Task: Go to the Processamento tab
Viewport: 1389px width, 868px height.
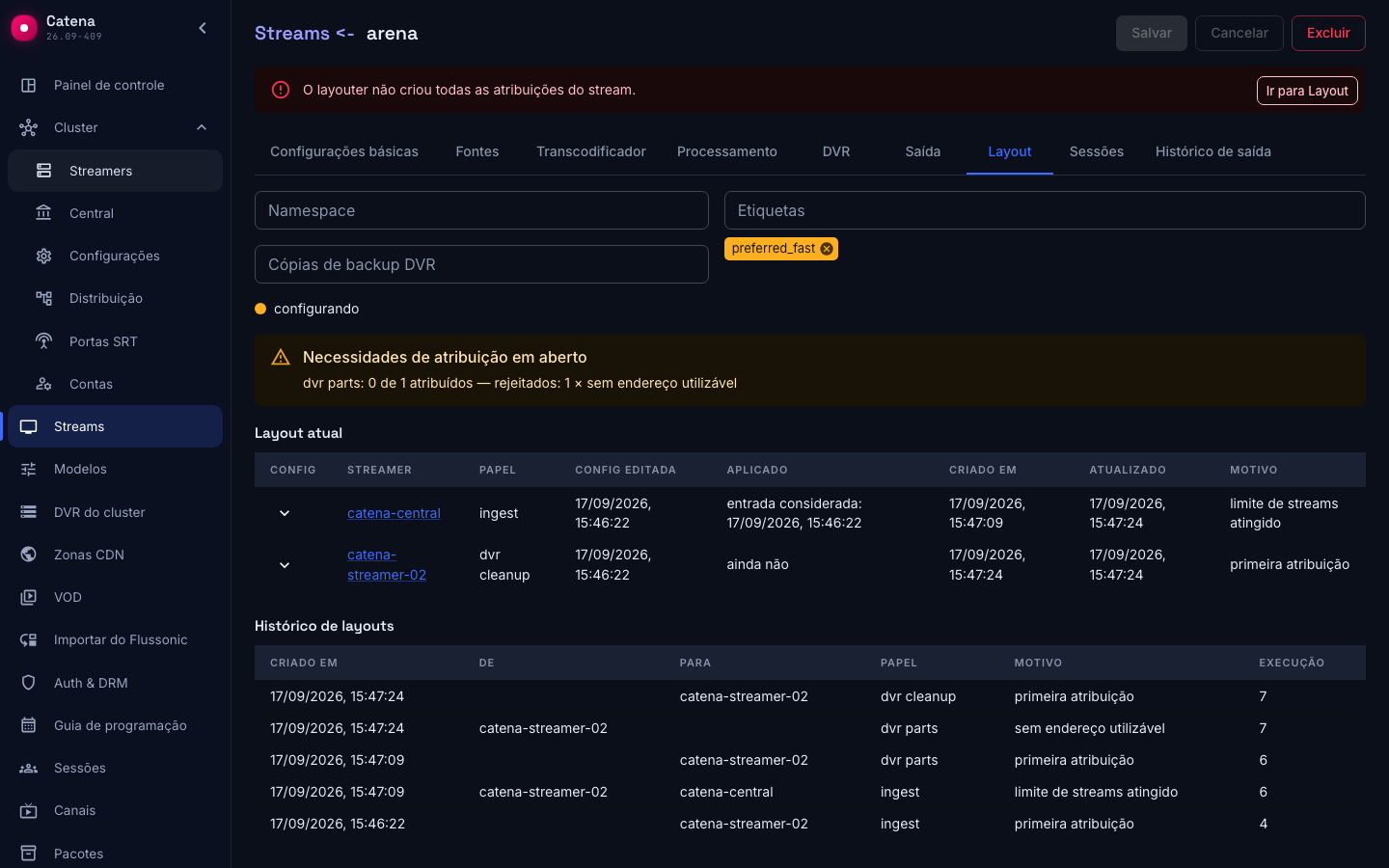Action: coord(727,151)
